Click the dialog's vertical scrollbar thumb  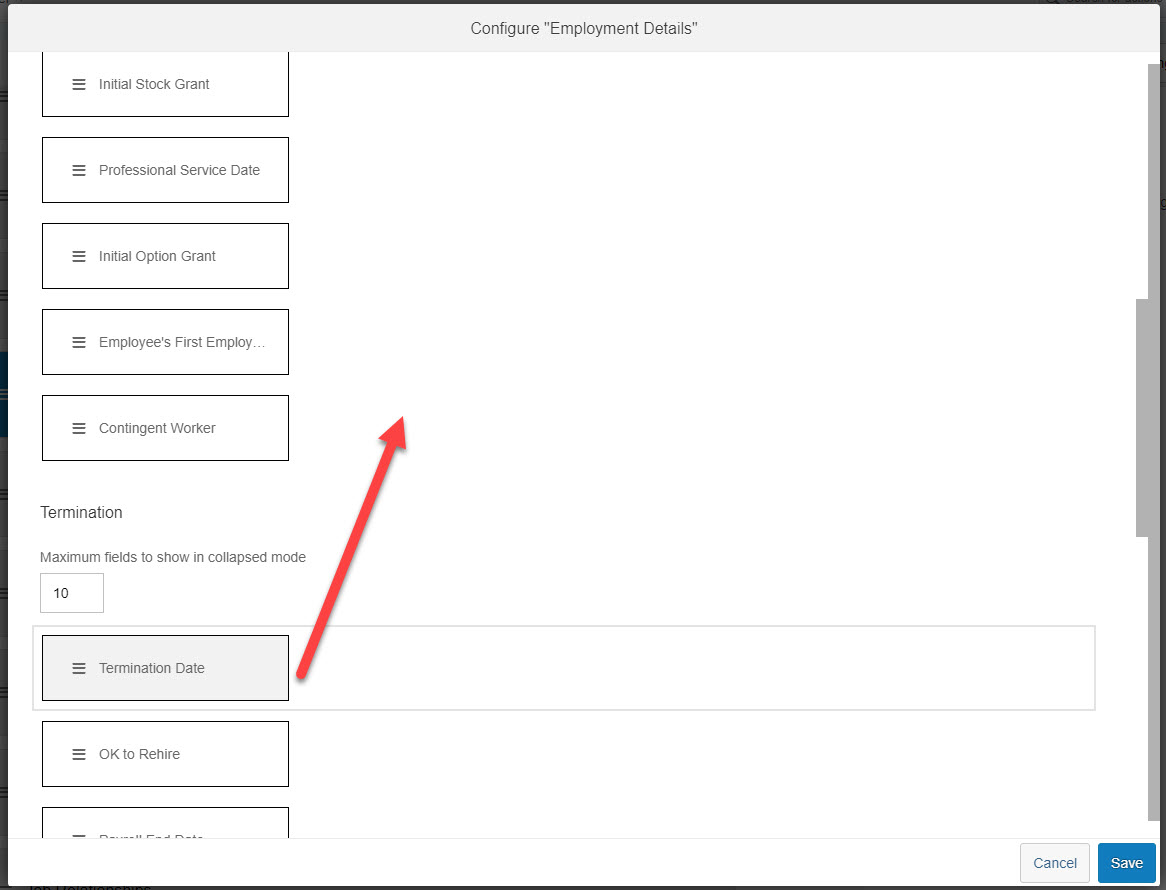[x=1142, y=417]
